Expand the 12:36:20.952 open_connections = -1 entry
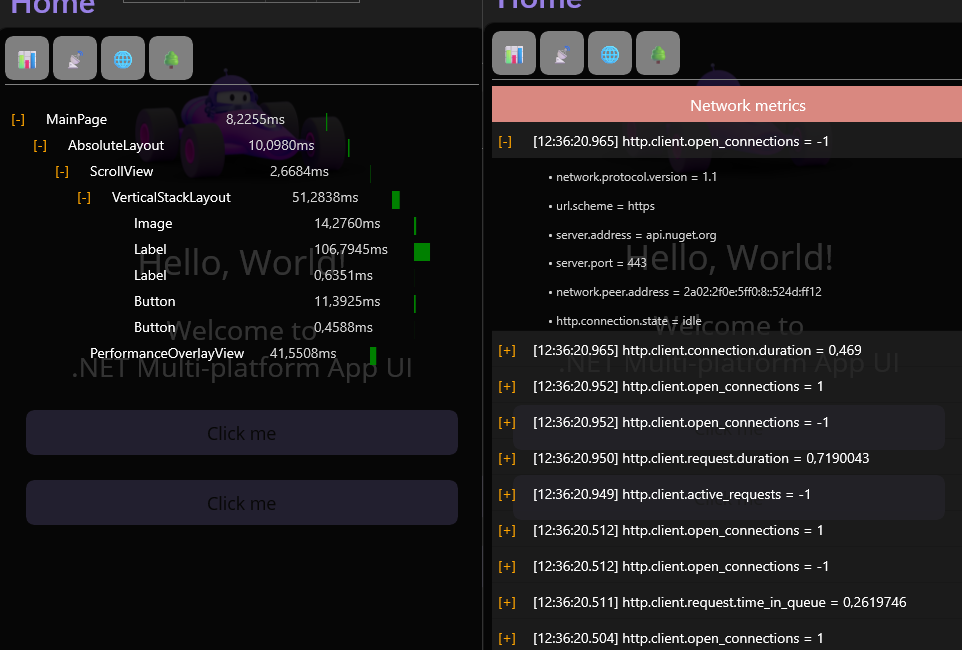Screen dimensions: 962x650 (x=507, y=422)
